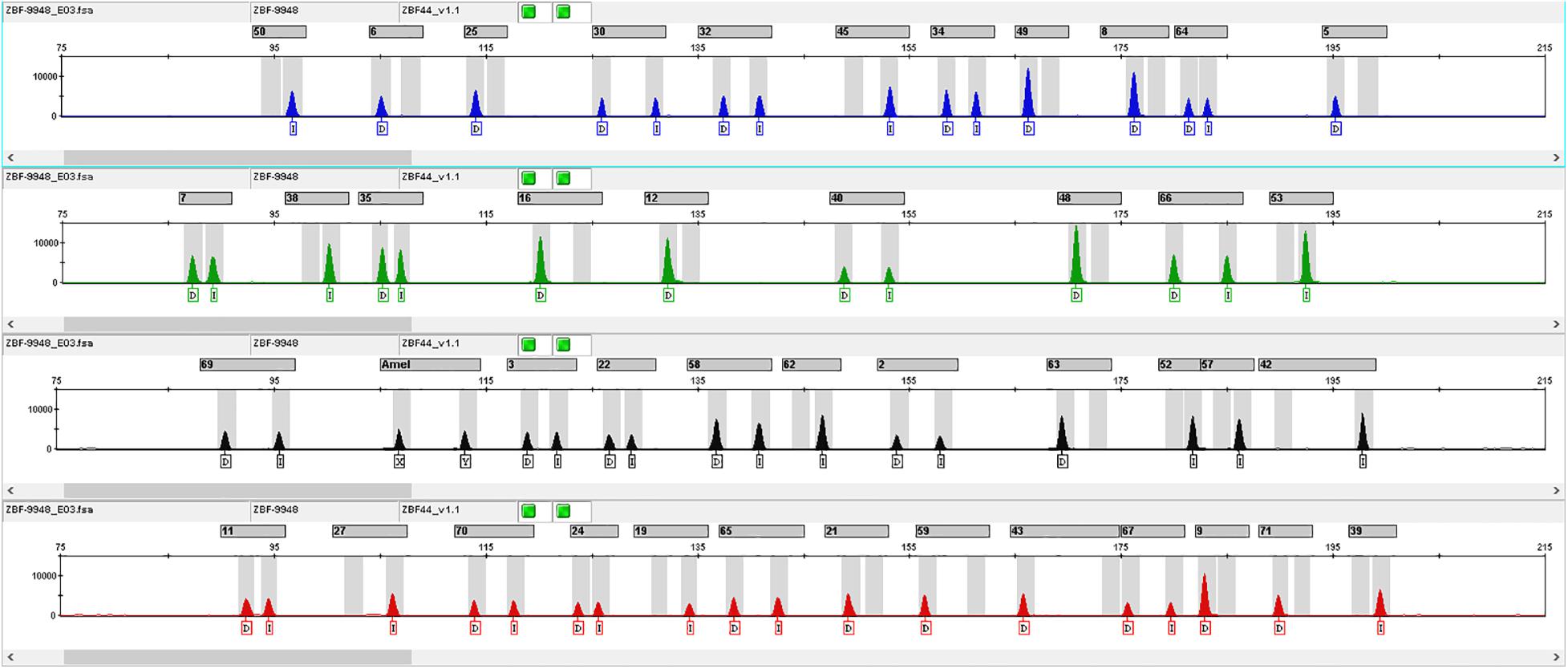The height and width of the screenshot is (669, 1568).
Task: Select marker label 62 in the black panel
Action: pyautogui.click(x=812, y=365)
